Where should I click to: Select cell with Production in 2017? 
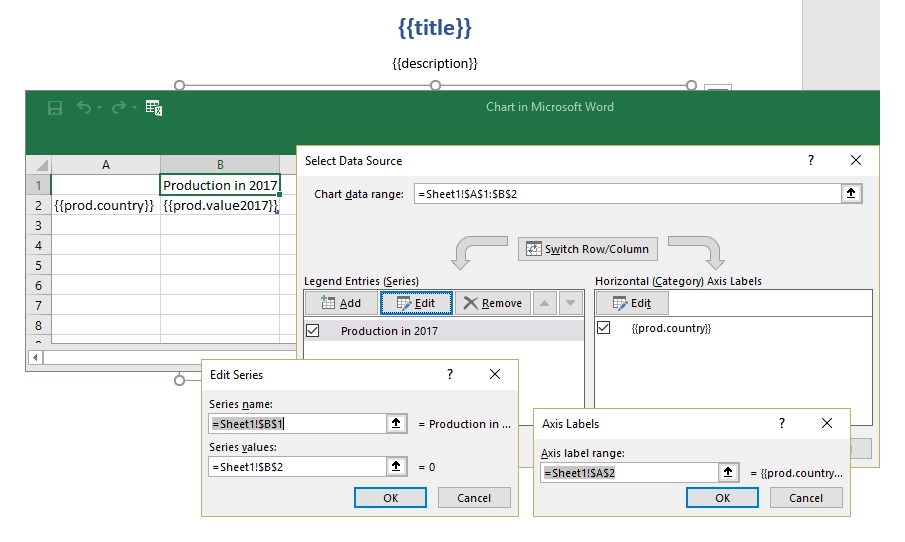point(220,185)
